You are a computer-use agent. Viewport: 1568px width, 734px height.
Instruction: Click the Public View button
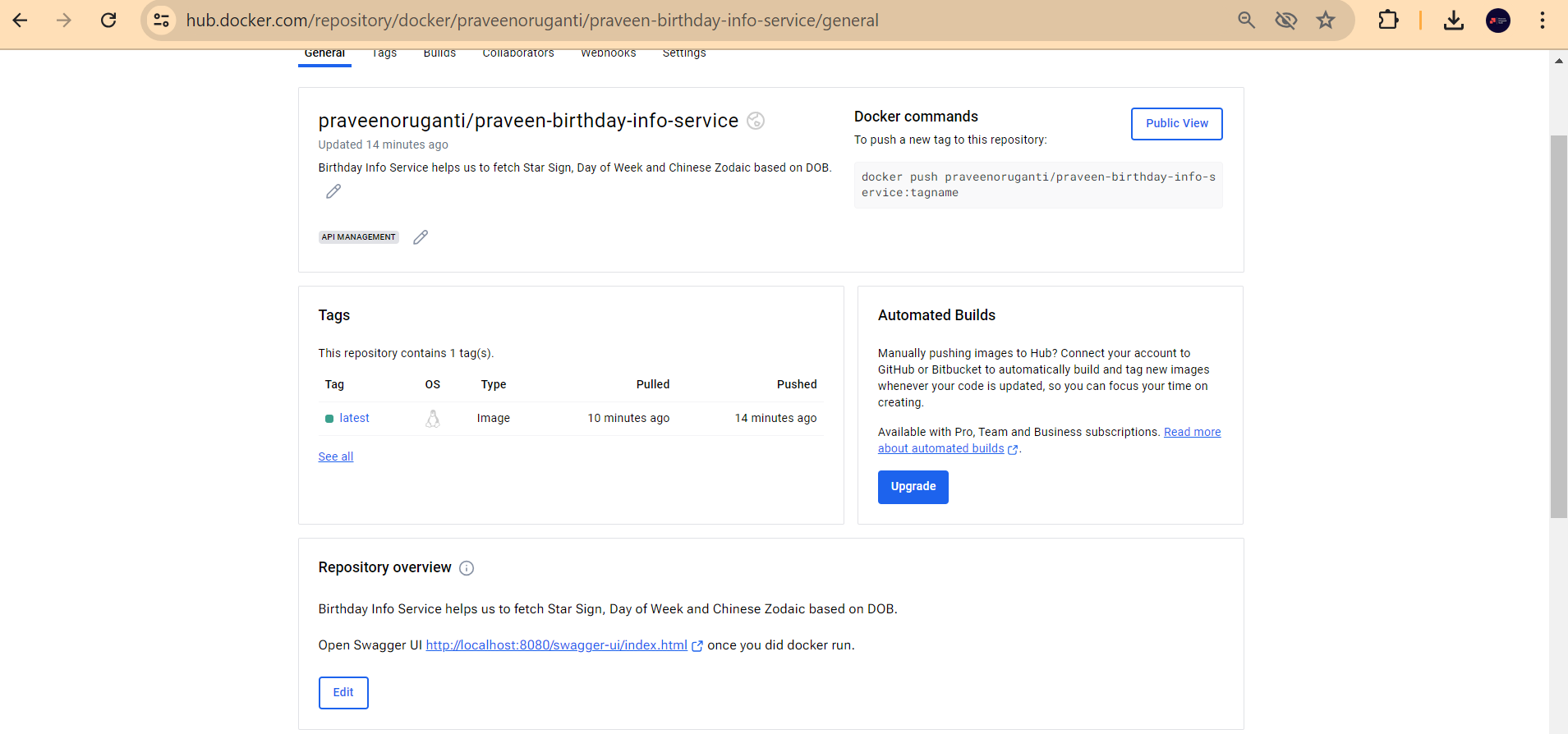1177,124
